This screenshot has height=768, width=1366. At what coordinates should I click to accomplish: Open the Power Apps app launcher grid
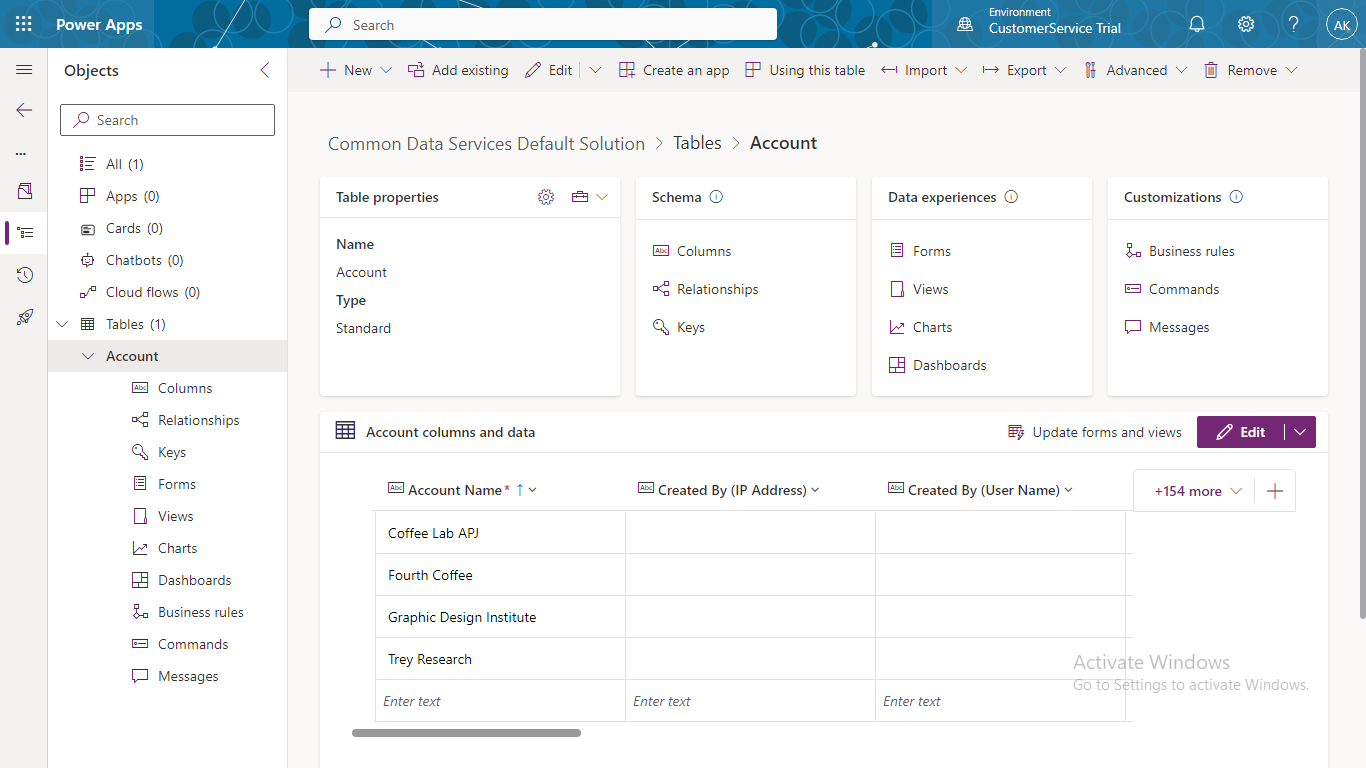click(x=23, y=23)
